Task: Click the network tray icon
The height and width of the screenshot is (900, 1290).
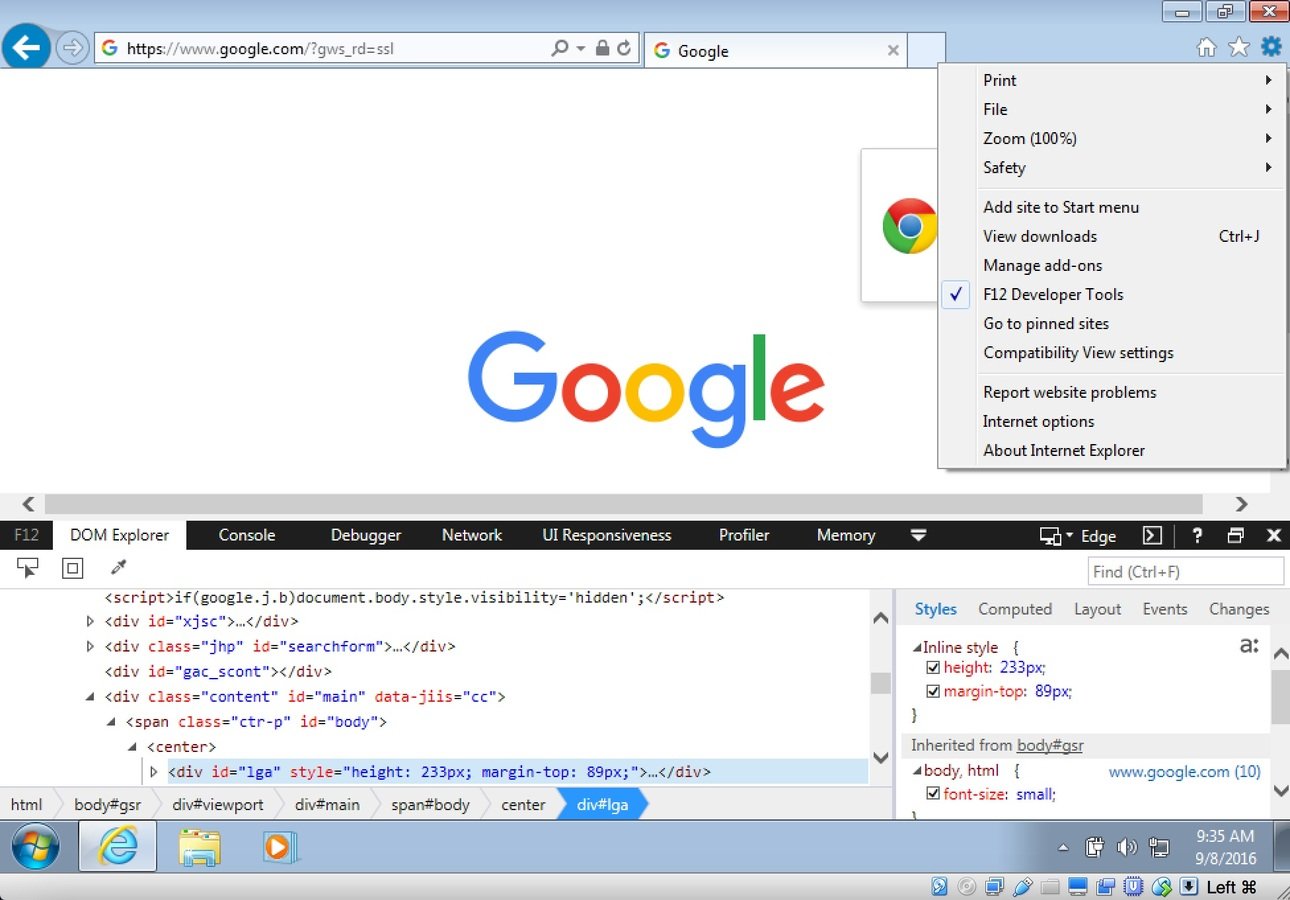Action: point(1159,847)
